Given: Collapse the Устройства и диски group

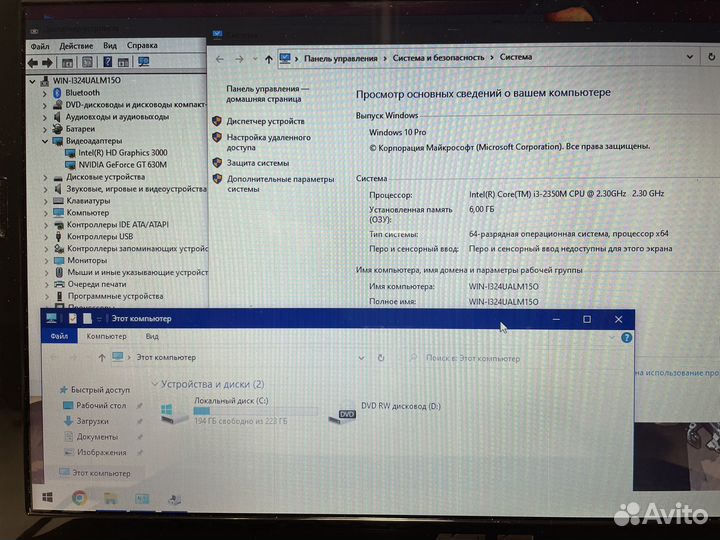Looking at the screenshot, I should coord(155,384).
